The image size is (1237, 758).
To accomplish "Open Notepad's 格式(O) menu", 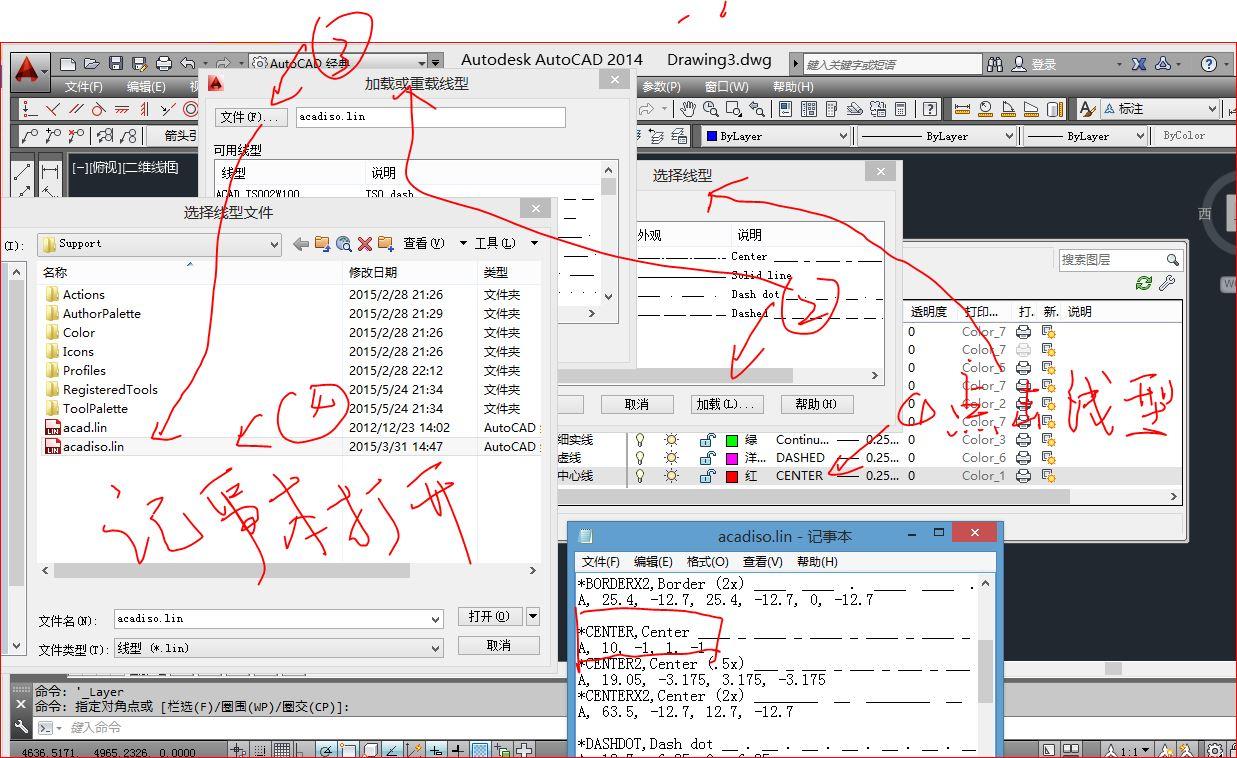I will tap(708, 562).
